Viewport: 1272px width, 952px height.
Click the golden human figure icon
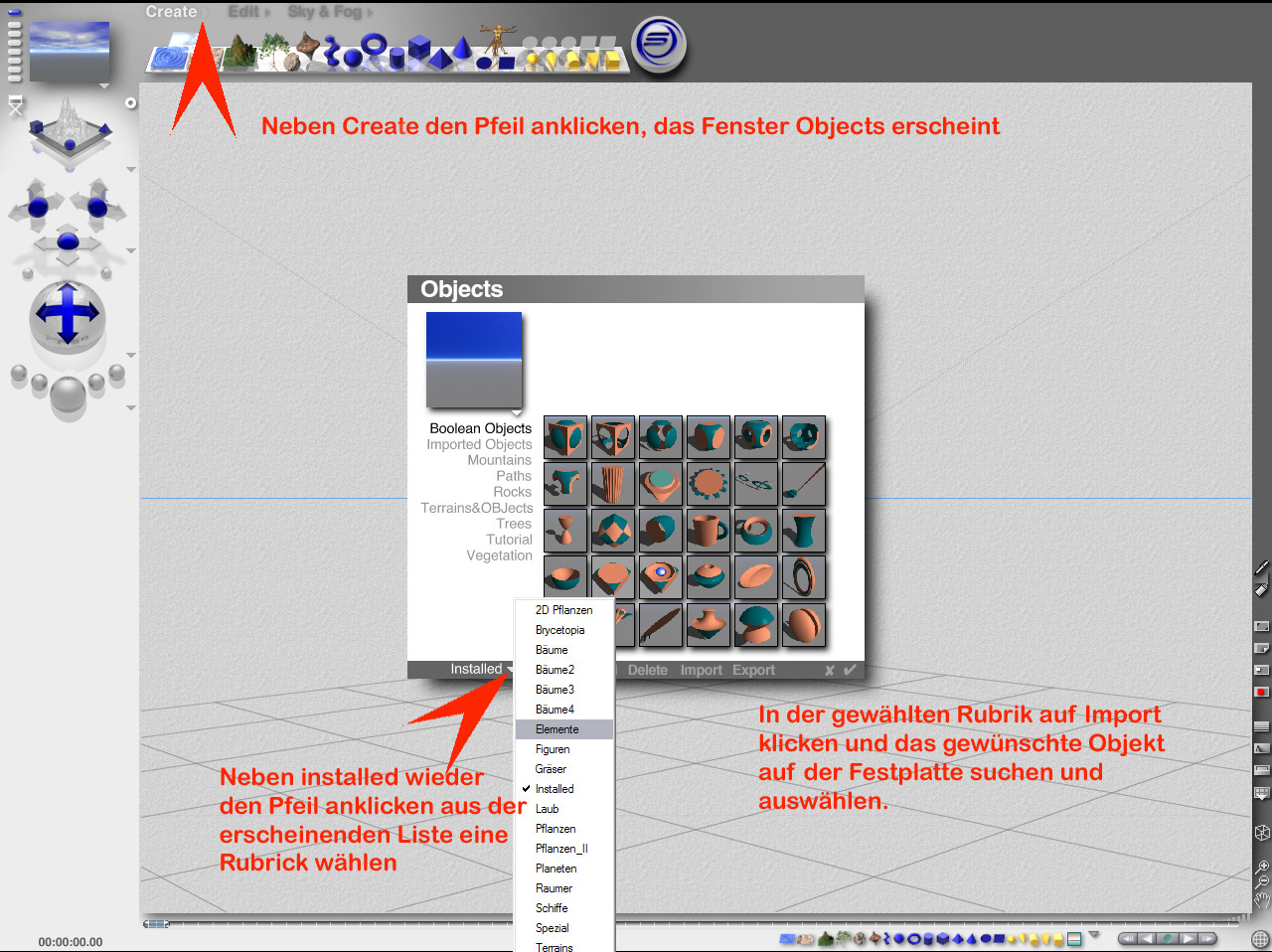(498, 40)
